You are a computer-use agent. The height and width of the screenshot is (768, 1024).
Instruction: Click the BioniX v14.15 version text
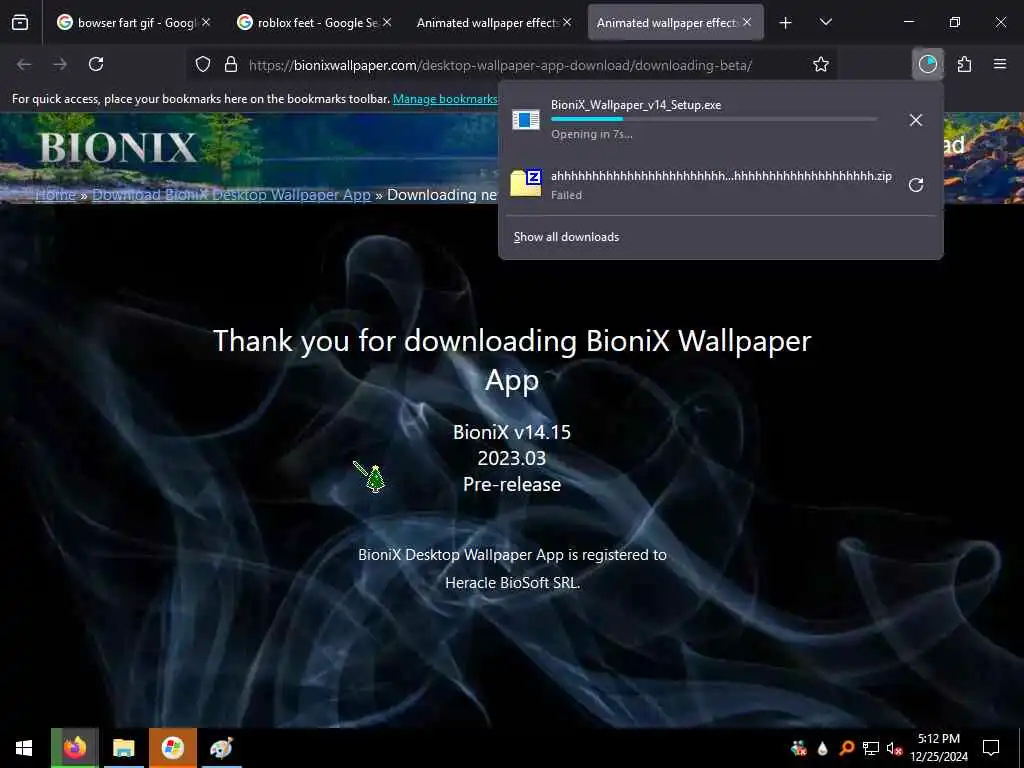pyautogui.click(x=512, y=432)
